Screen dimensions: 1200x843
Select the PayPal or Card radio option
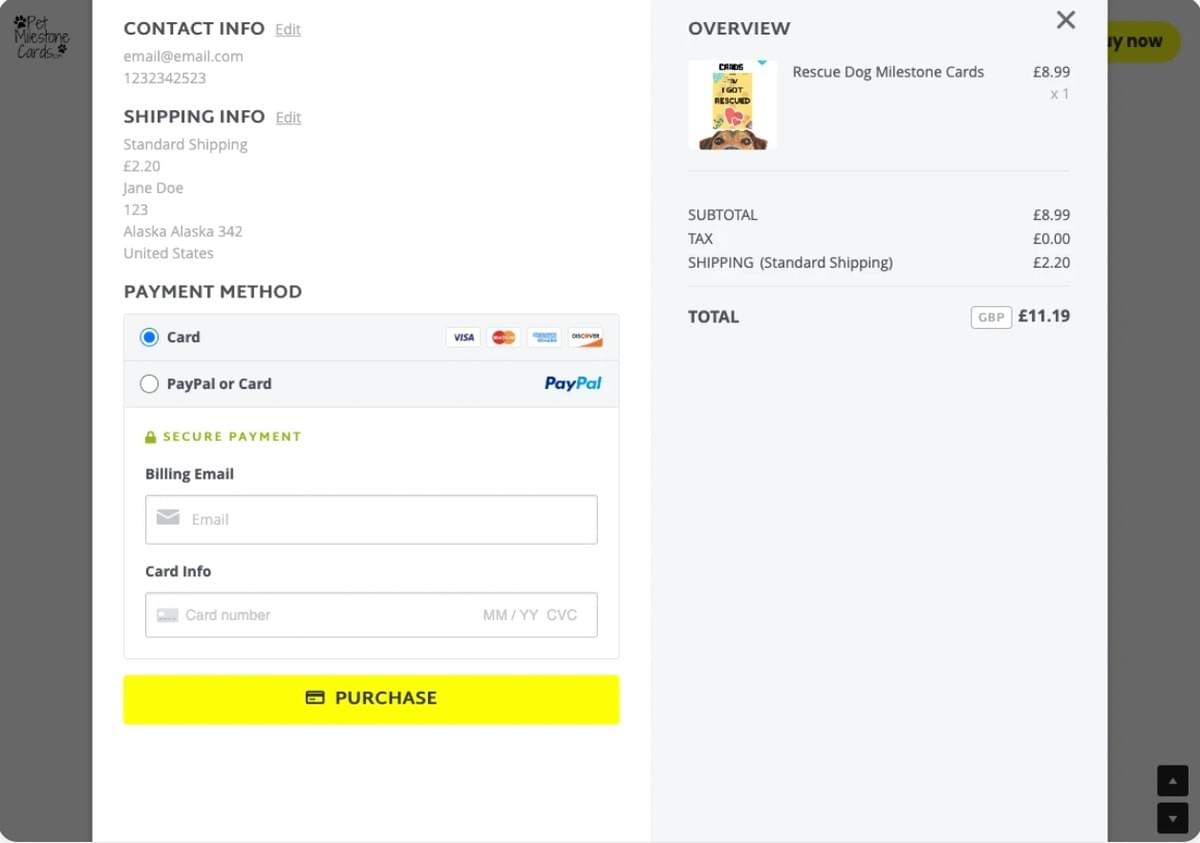(150, 384)
